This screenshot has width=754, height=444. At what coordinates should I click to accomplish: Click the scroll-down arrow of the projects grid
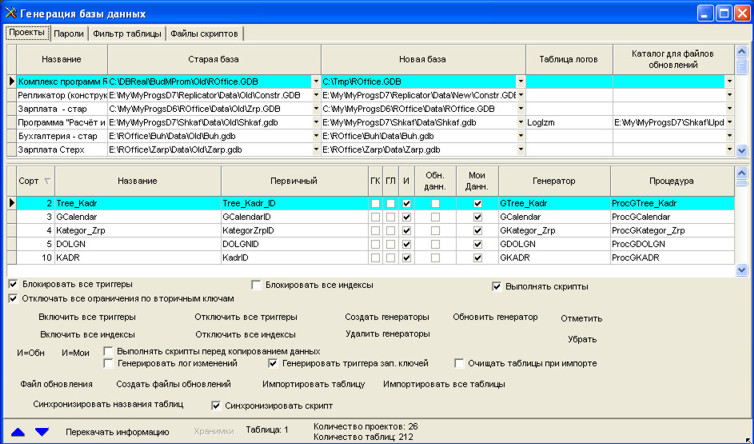coord(741,150)
